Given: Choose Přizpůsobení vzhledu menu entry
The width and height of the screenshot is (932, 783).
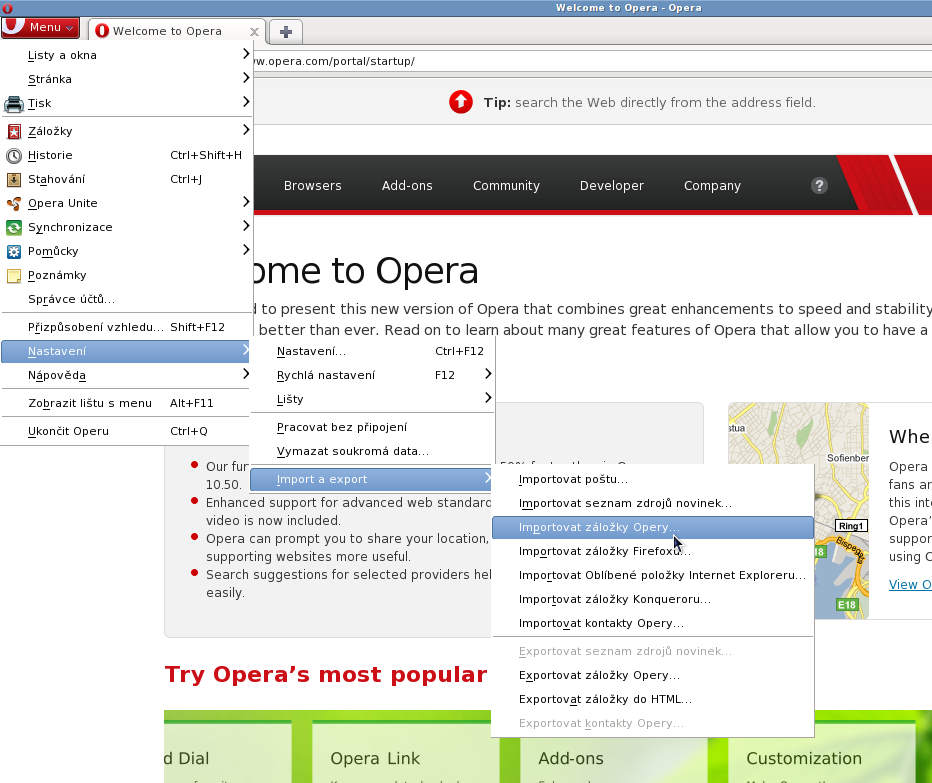Looking at the screenshot, I should [125, 327].
